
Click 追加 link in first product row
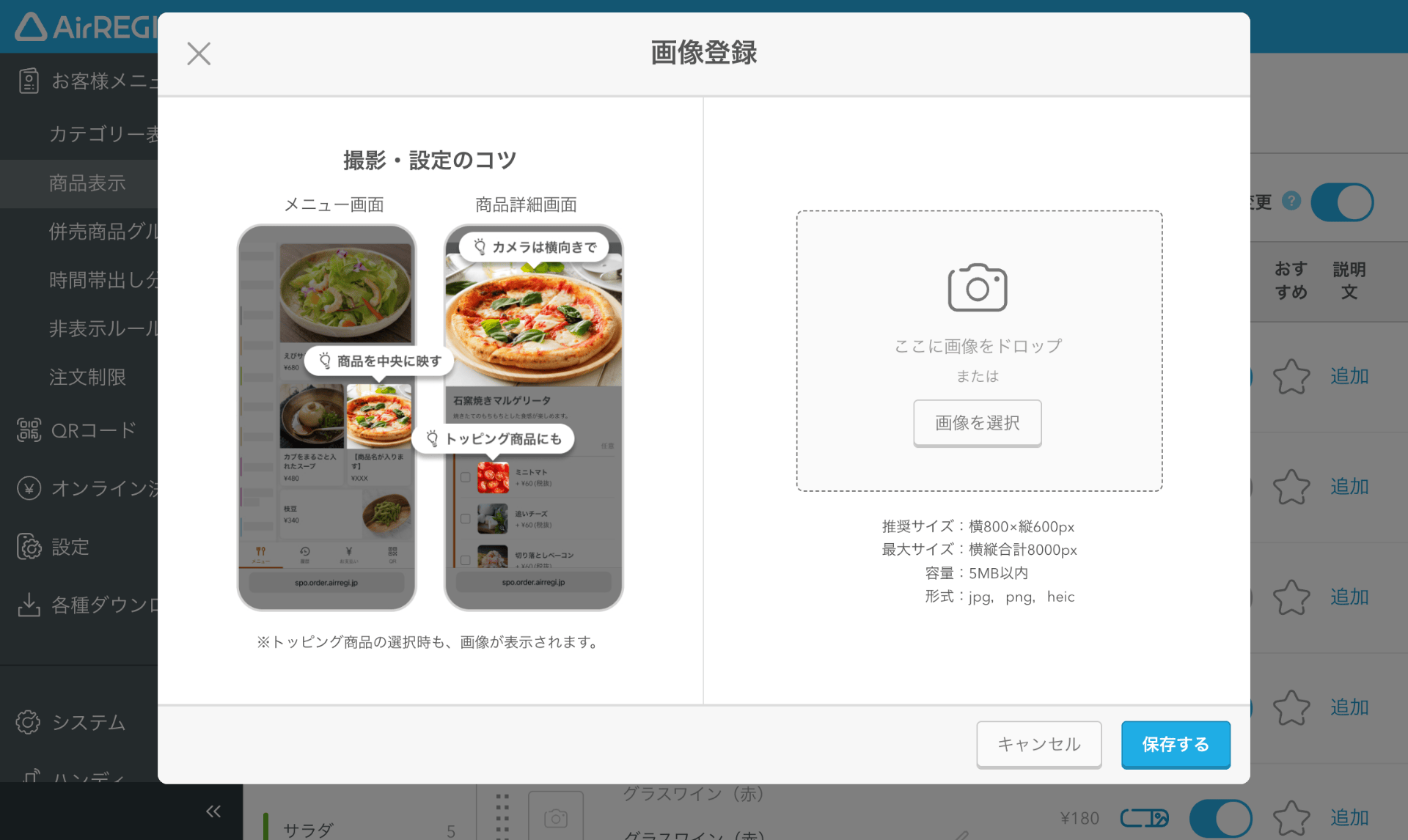[1349, 376]
